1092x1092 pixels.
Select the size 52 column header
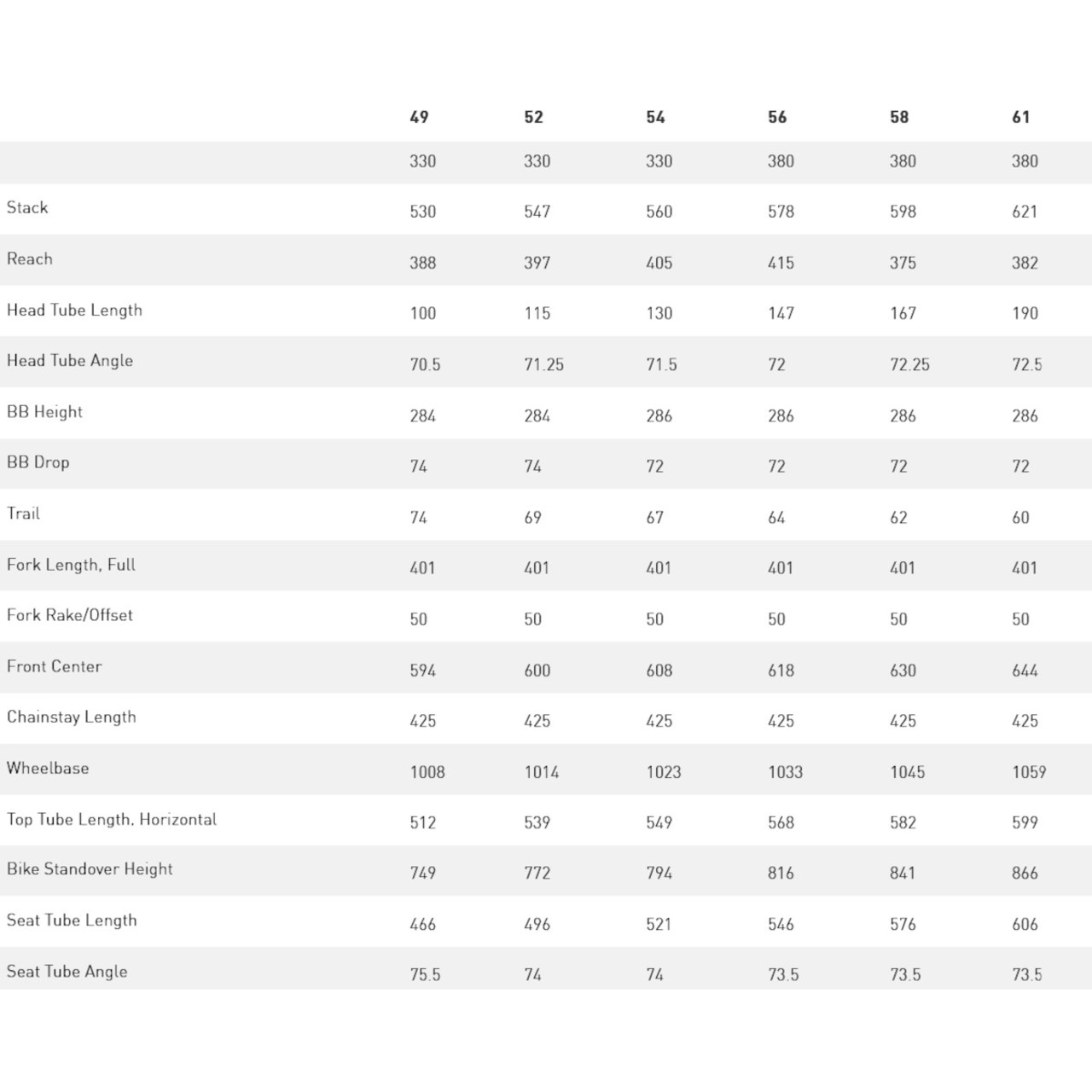[x=533, y=117]
